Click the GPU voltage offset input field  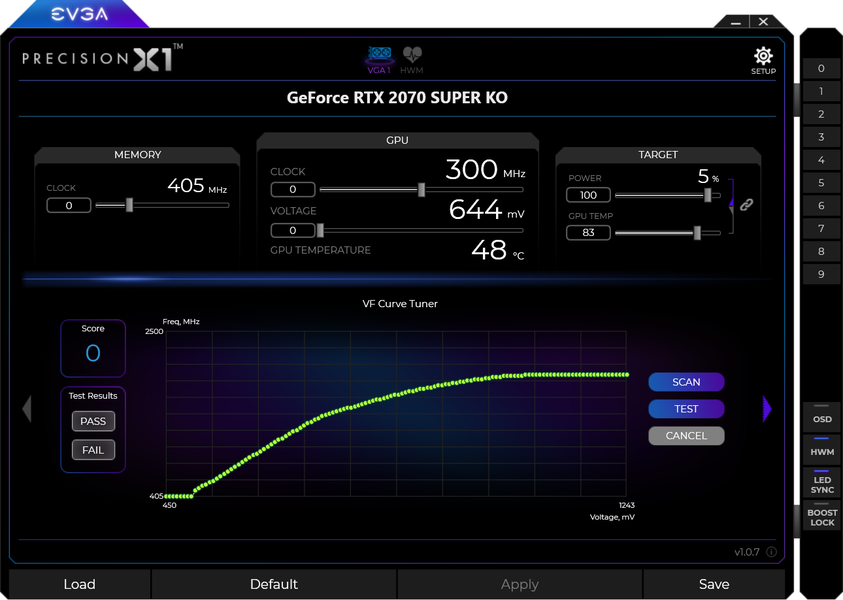292,230
